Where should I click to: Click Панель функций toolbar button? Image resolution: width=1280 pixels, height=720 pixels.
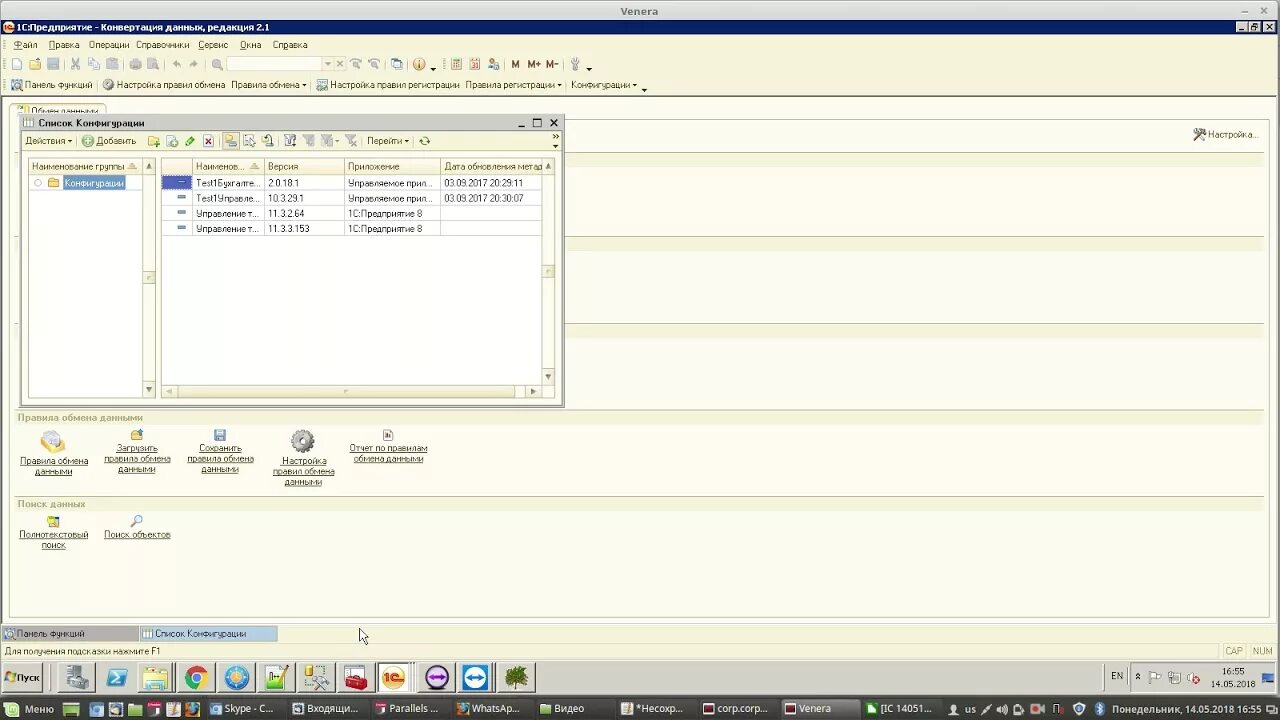click(52, 85)
